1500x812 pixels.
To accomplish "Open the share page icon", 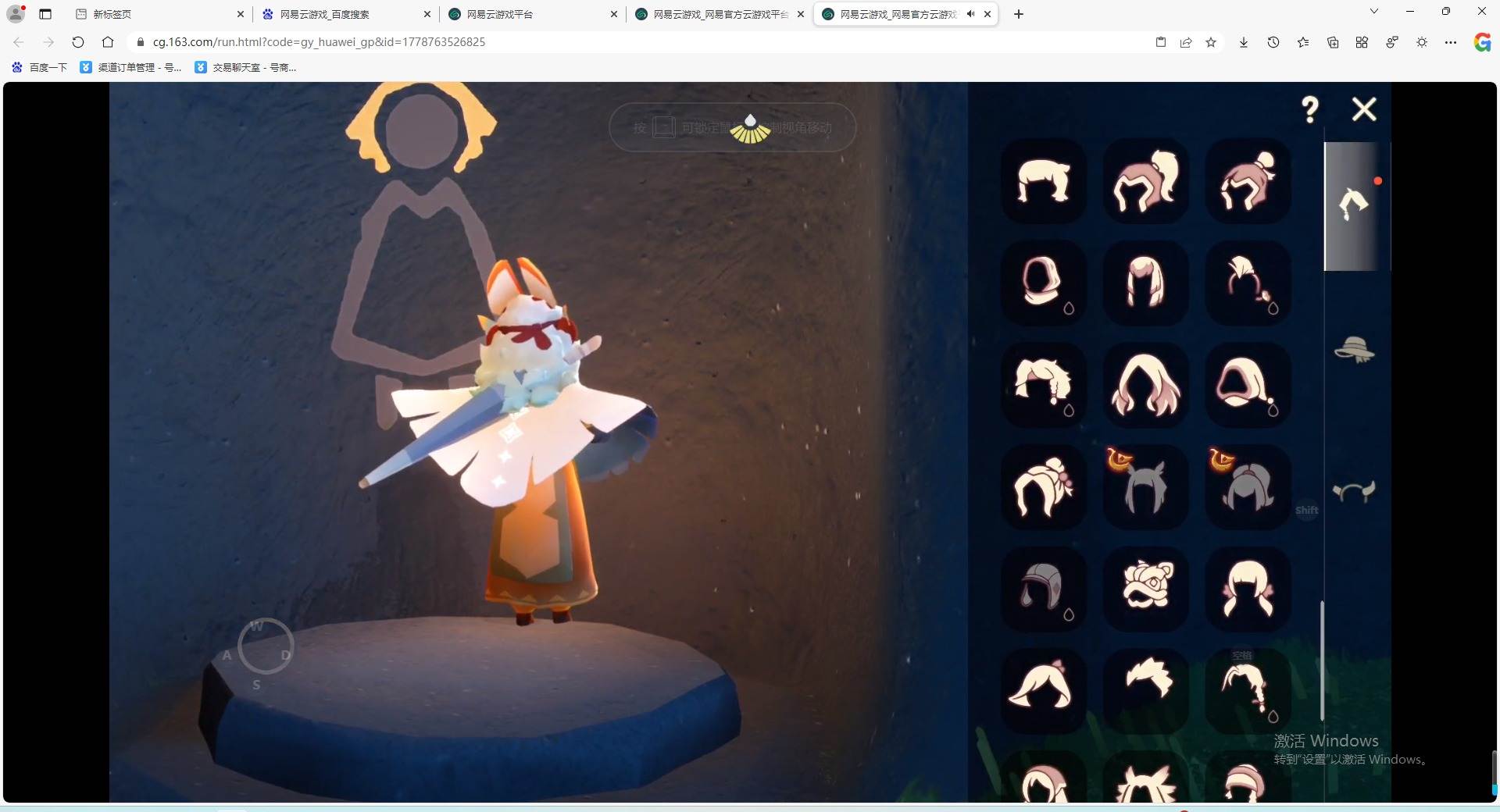I will click(1186, 42).
